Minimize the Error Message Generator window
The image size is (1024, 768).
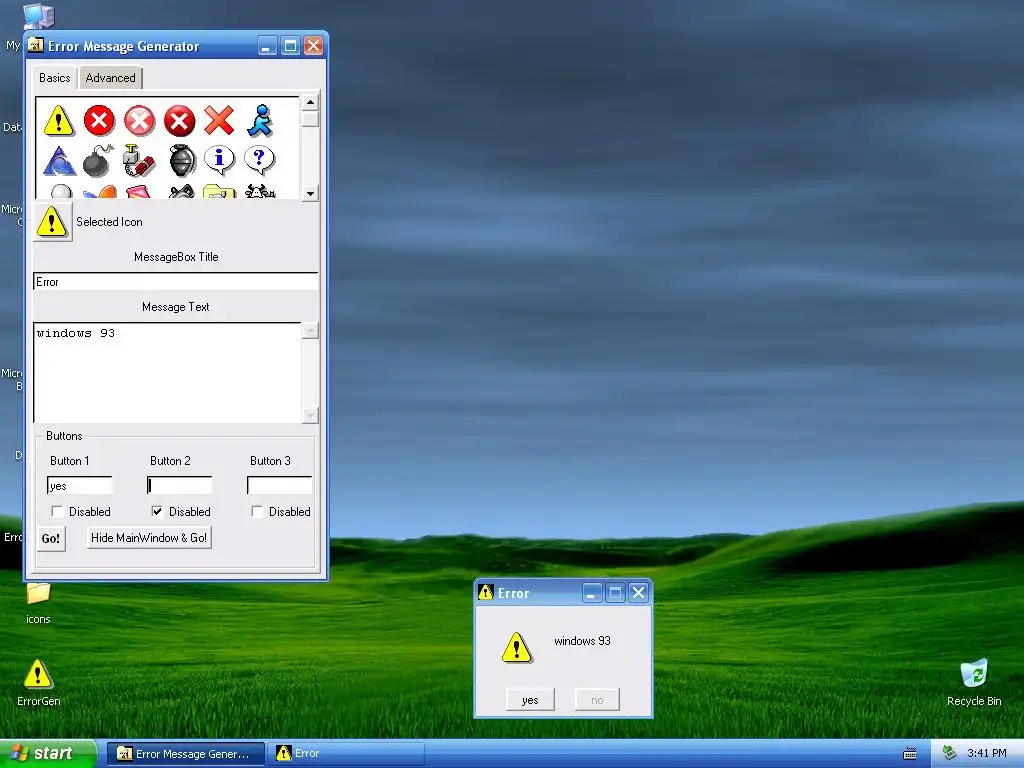(x=267, y=46)
